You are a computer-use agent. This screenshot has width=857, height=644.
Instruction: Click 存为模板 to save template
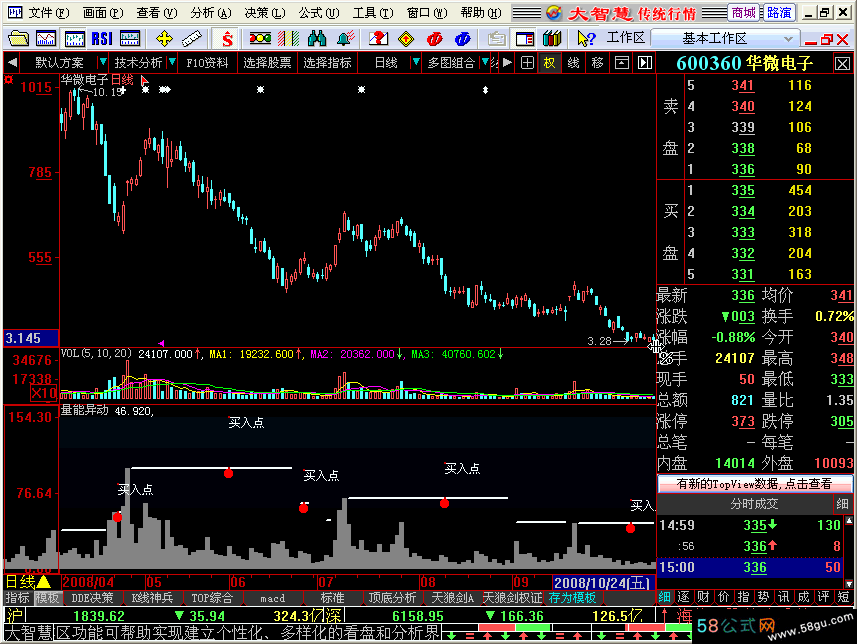click(x=572, y=598)
